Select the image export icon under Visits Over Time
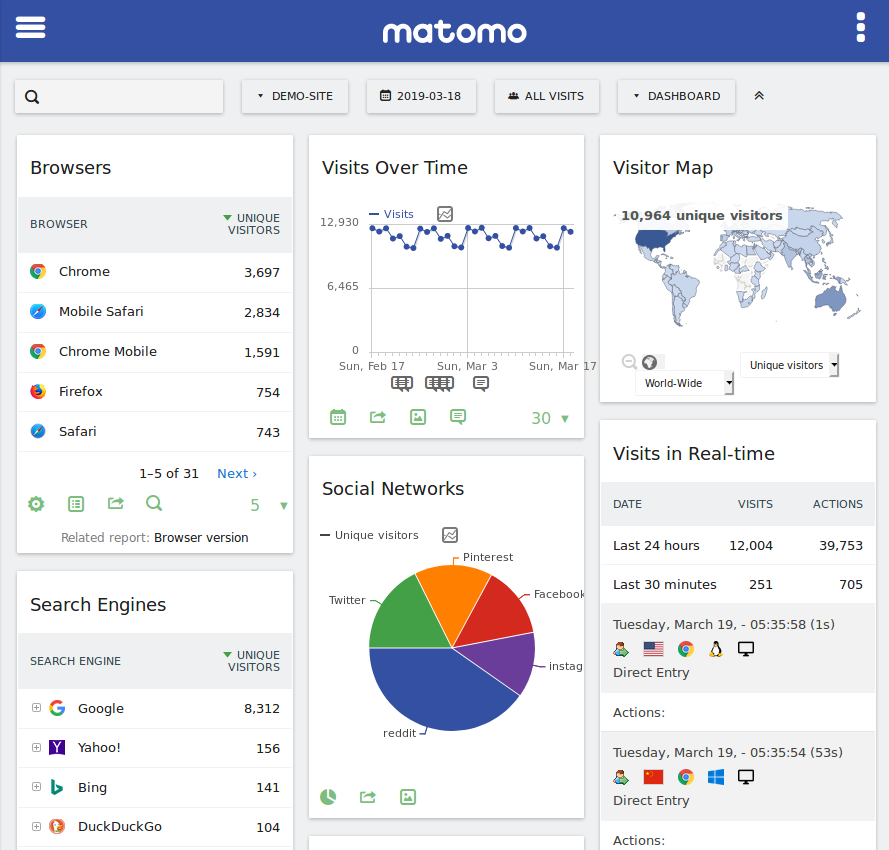This screenshot has height=850, width=889. (417, 417)
